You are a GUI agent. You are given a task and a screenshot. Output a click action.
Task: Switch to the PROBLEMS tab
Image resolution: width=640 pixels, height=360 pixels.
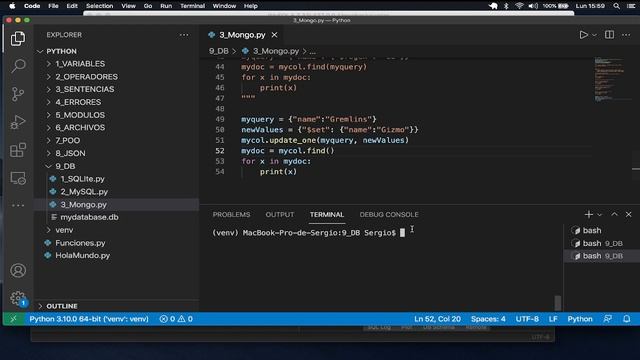(x=231, y=214)
